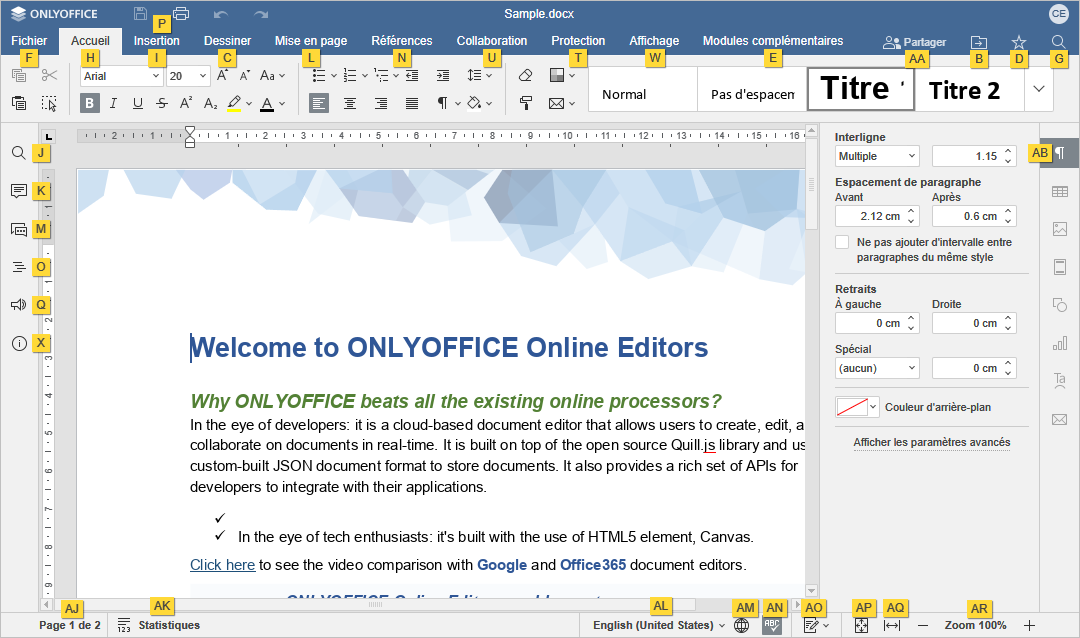Apply strikethrough formatting
Image resolution: width=1080 pixels, height=638 pixels.
click(x=162, y=103)
